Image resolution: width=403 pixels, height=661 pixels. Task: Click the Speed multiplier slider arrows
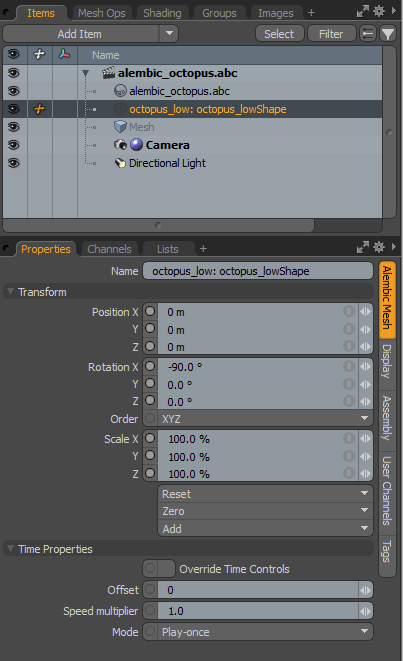click(x=365, y=611)
